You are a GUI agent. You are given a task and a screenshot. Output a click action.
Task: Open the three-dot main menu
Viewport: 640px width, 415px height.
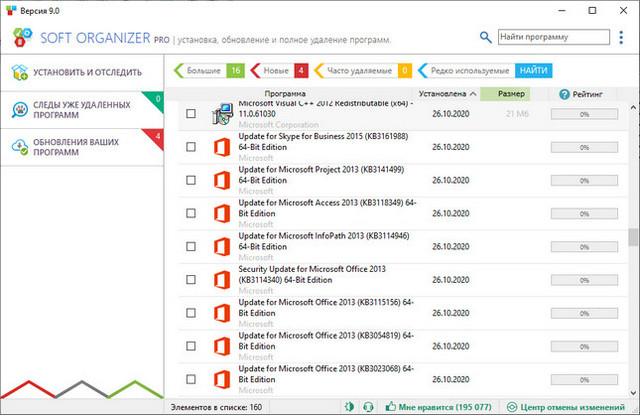tap(623, 37)
